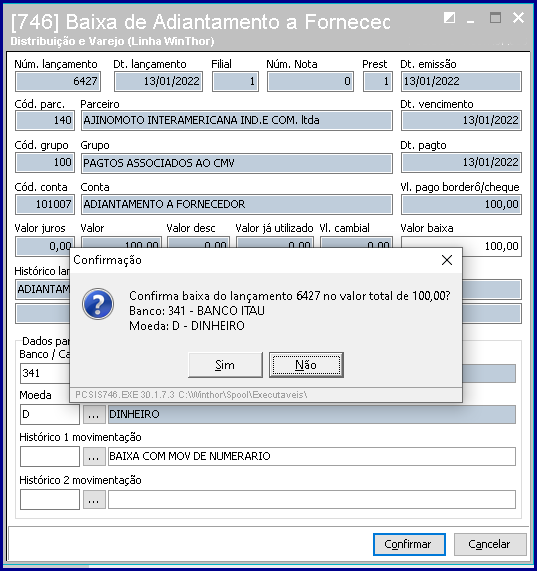Screen dimensions: 537x571
Task: Click the Núm. Nota field
Action: pyautogui.click(x=310, y=81)
